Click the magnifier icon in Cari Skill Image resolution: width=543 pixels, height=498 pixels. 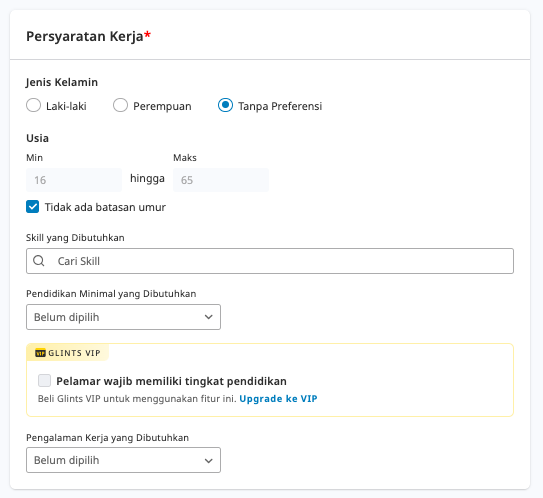point(38,261)
